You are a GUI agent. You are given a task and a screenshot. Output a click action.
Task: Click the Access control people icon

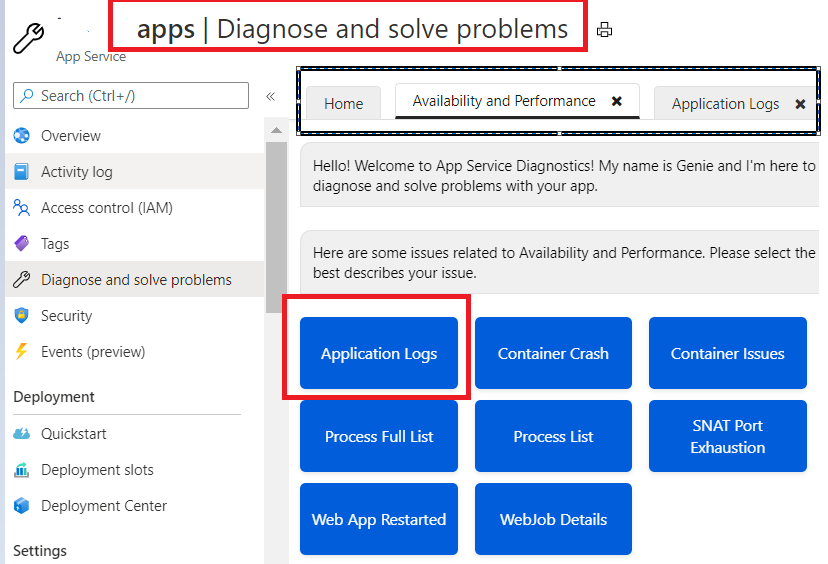point(22,208)
